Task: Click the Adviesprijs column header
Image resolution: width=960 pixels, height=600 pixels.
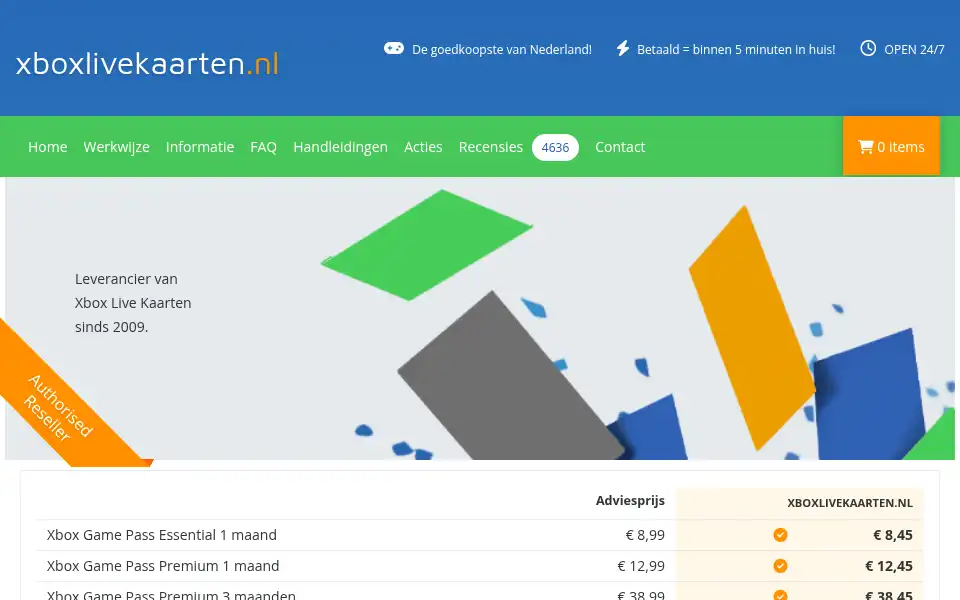Action: pyautogui.click(x=630, y=501)
